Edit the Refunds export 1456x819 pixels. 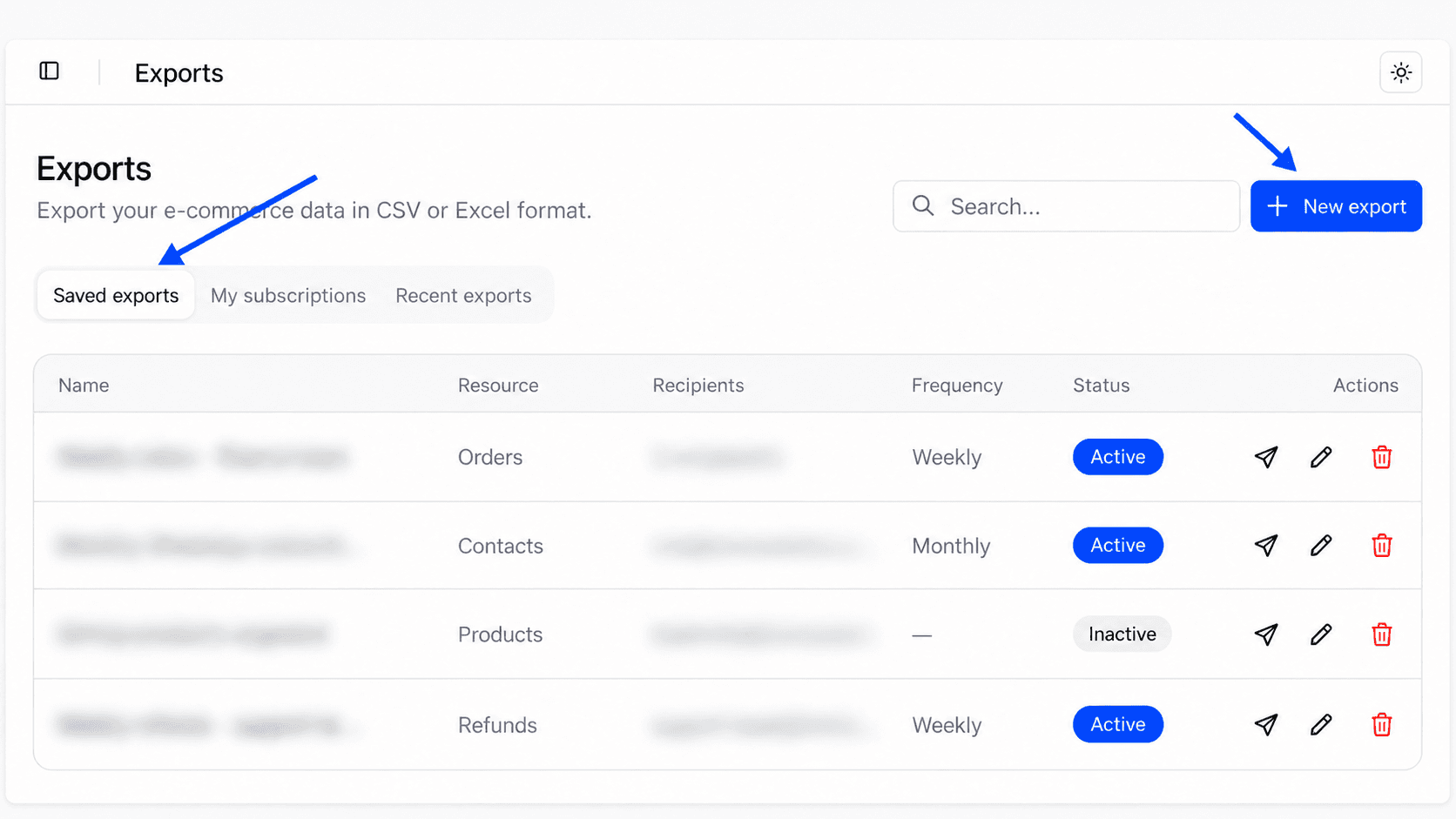click(x=1321, y=724)
